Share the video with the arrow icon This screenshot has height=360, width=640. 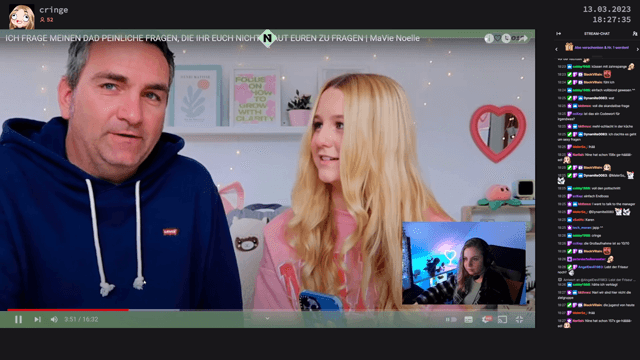pyautogui.click(x=523, y=38)
